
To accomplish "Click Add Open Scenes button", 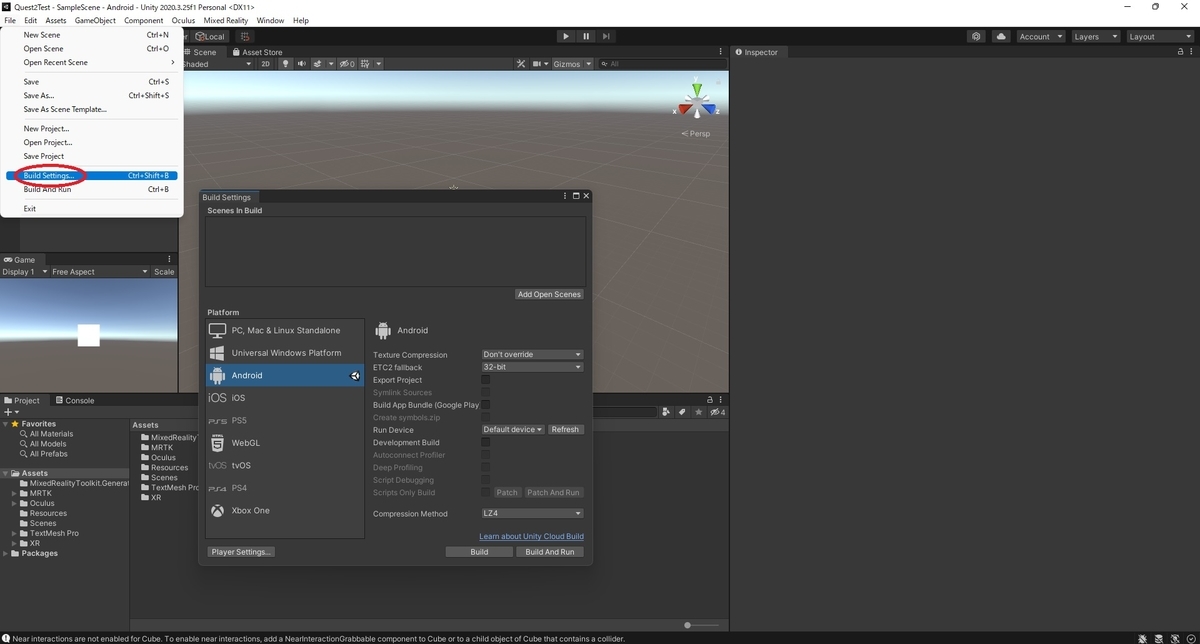I will point(549,295).
